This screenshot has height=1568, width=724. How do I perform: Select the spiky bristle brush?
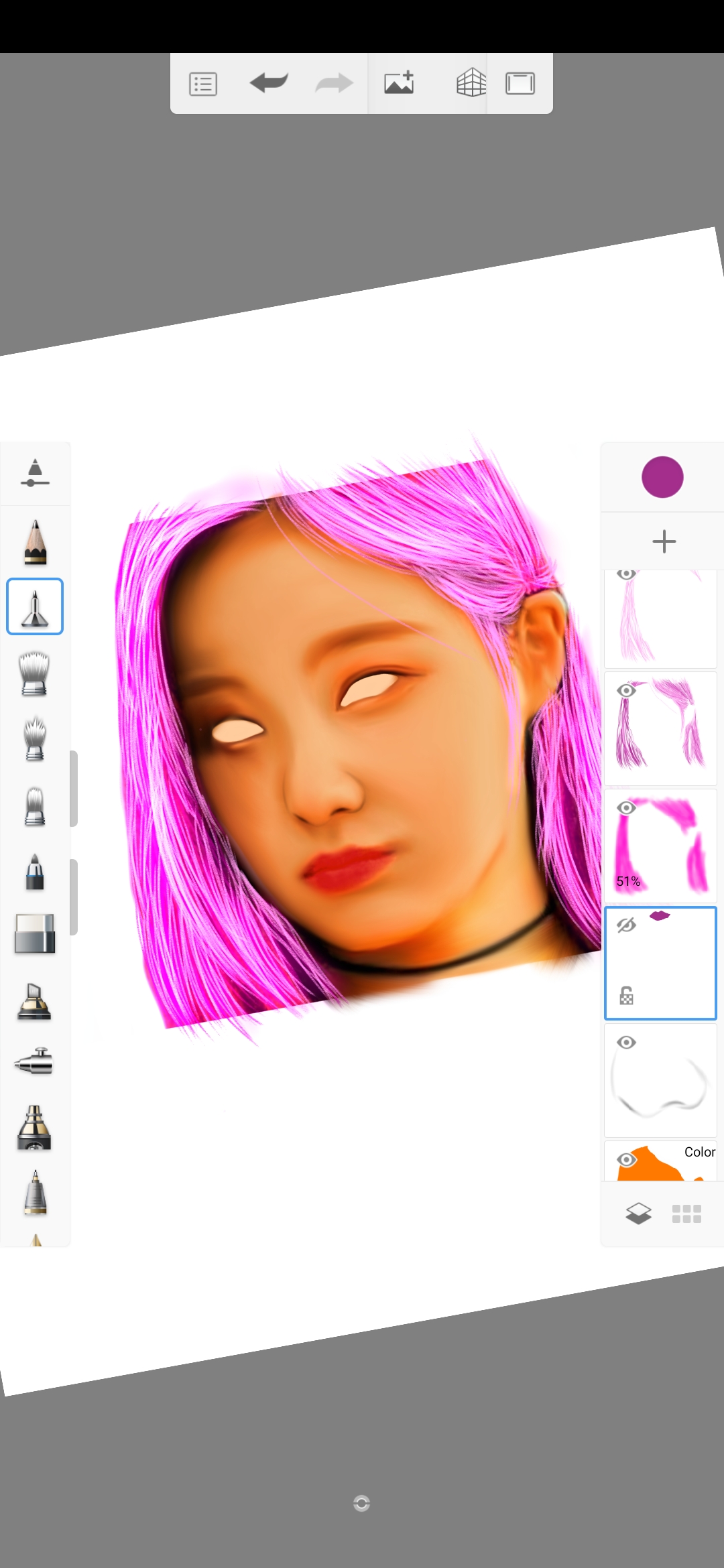point(35,738)
